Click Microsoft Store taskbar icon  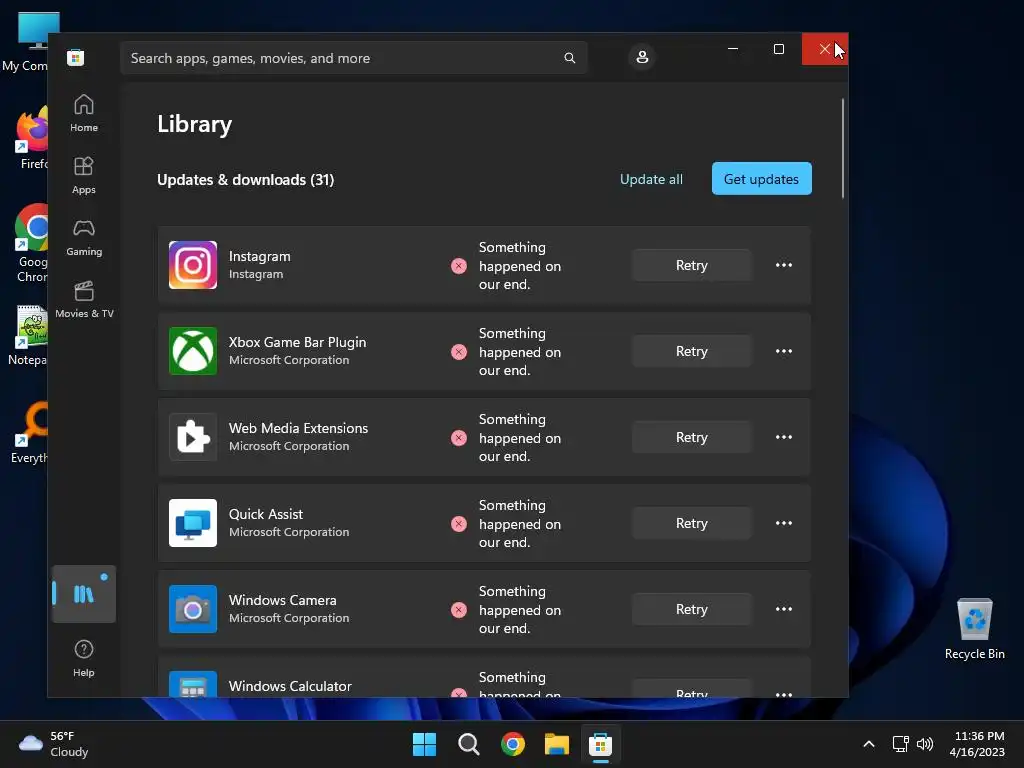[600, 744]
